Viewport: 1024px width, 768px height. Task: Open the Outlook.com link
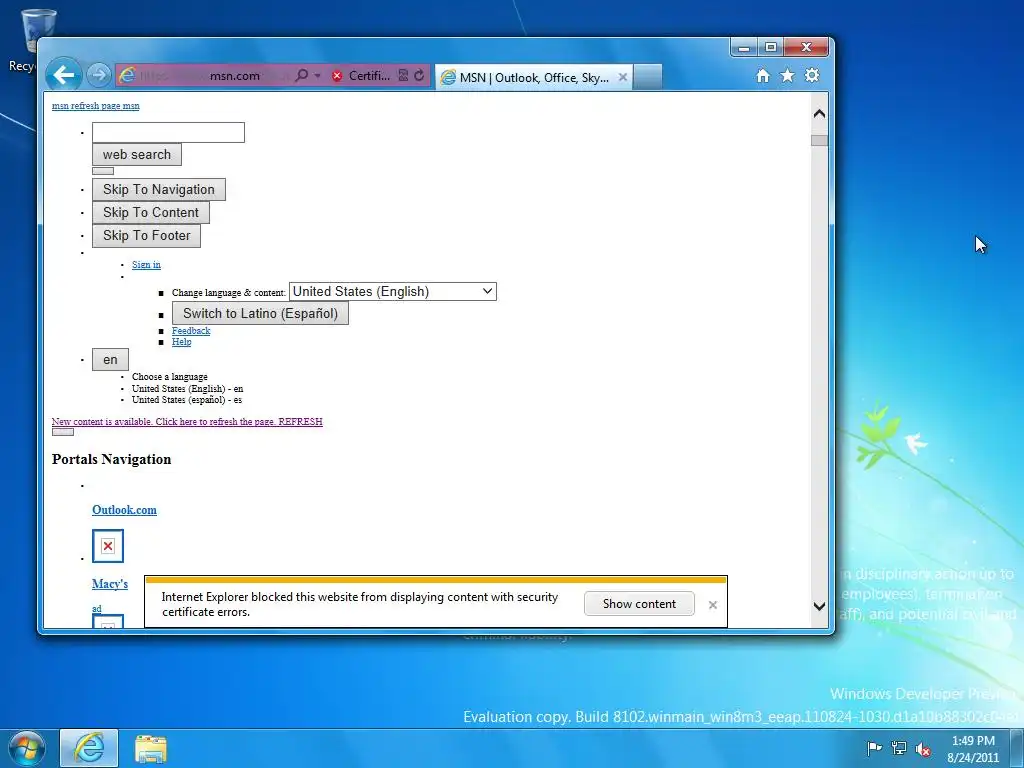(x=124, y=510)
